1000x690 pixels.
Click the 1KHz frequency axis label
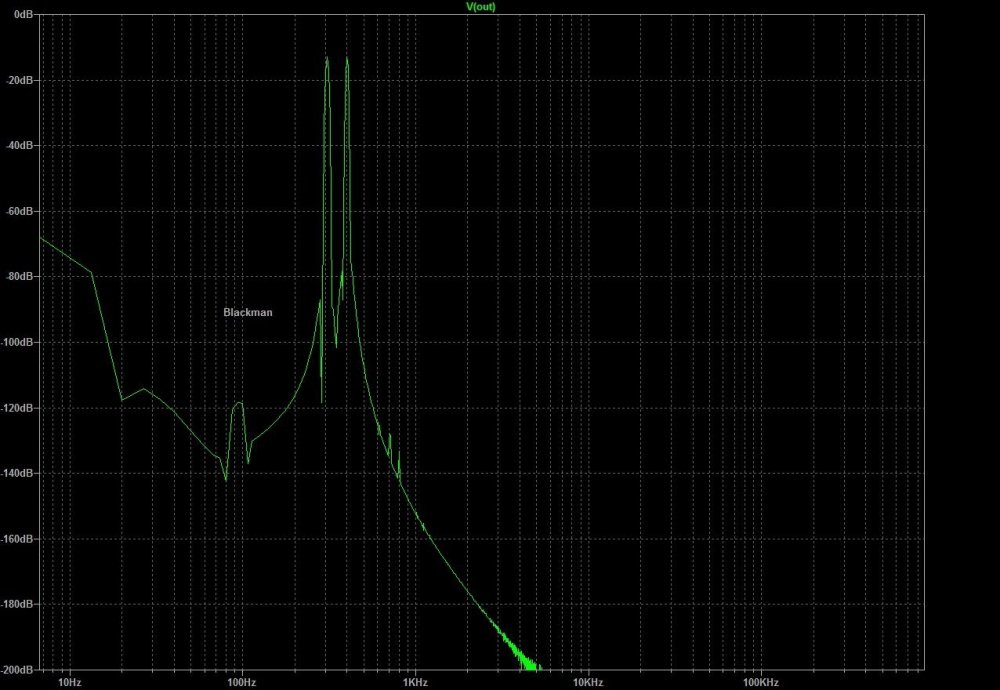point(415,682)
